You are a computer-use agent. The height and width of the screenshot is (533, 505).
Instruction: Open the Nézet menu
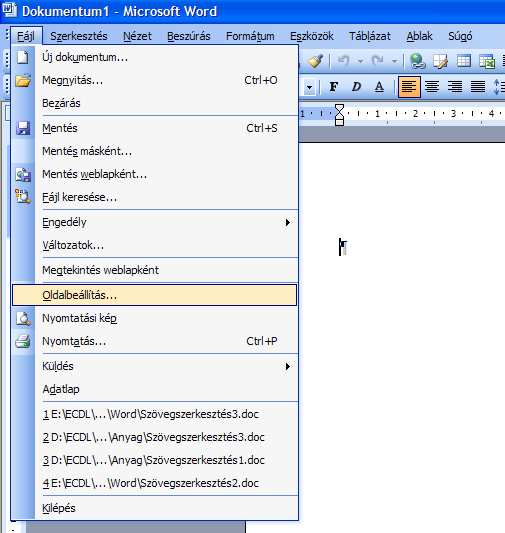click(137, 36)
